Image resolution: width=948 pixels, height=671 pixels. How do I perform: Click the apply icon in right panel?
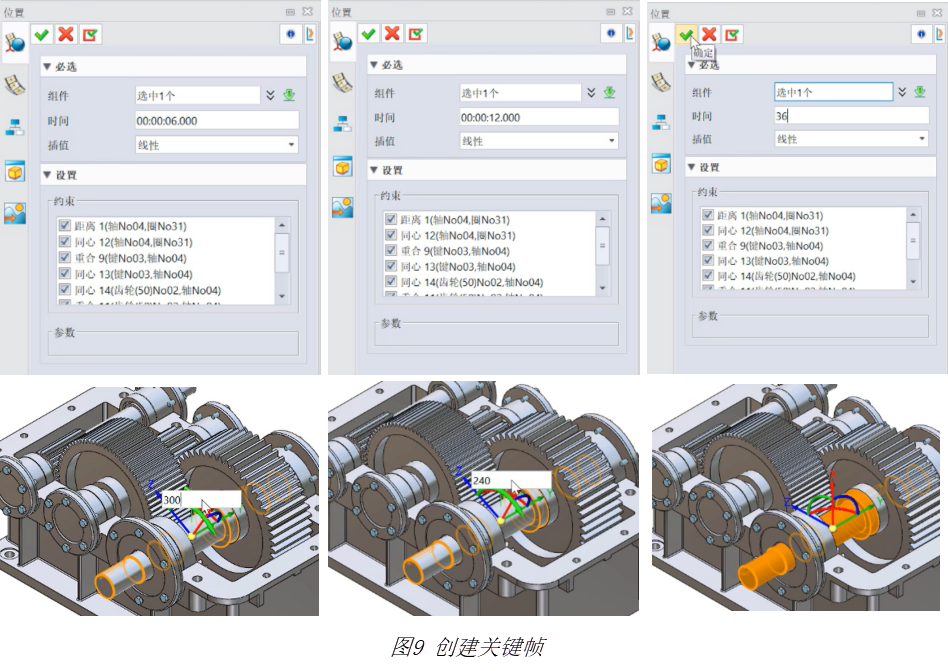733,35
